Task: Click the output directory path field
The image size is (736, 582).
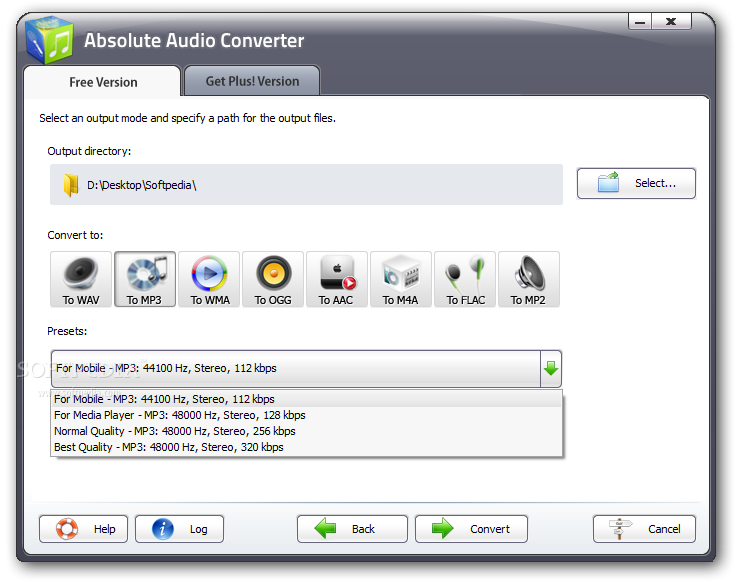Action: pos(306,184)
